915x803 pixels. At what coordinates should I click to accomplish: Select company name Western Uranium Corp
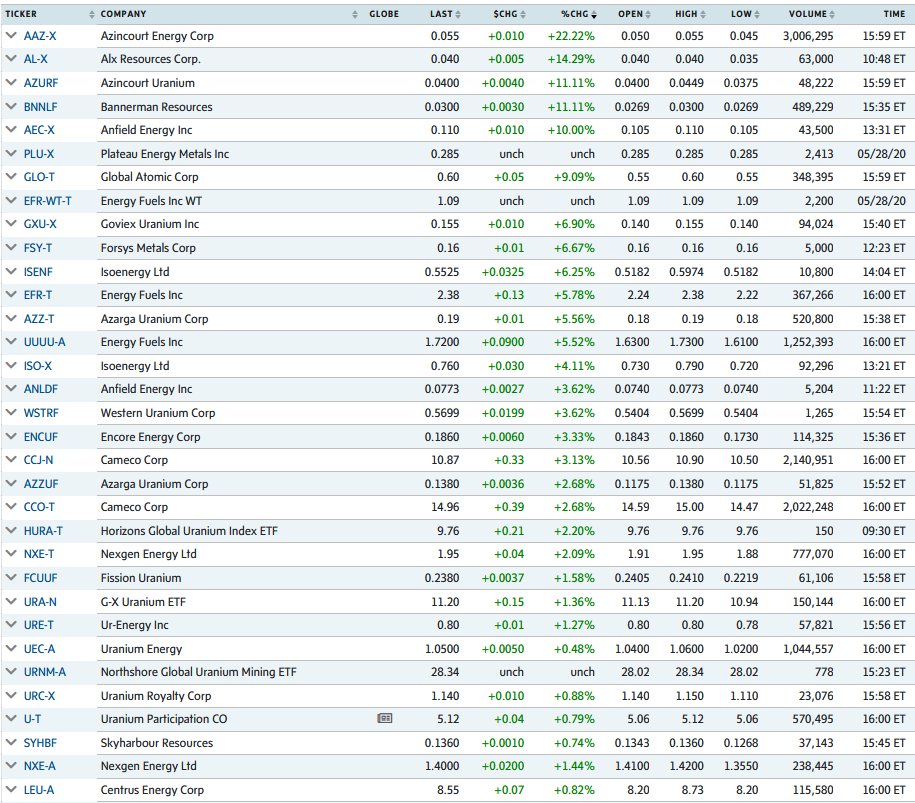[x=158, y=413]
